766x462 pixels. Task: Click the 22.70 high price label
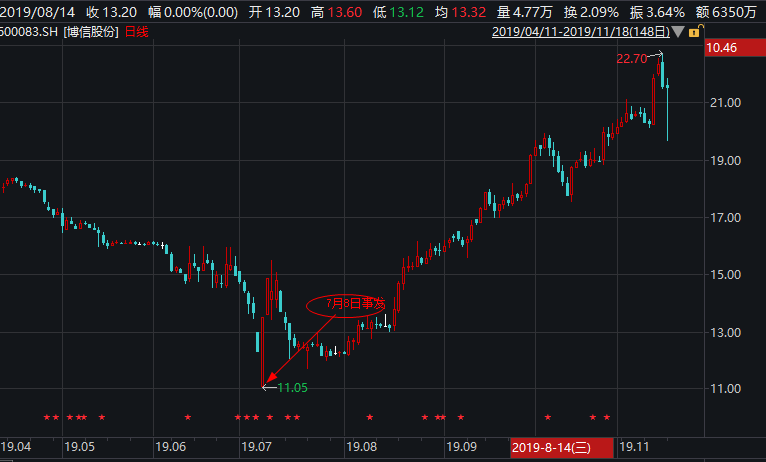click(x=631, y=59)
